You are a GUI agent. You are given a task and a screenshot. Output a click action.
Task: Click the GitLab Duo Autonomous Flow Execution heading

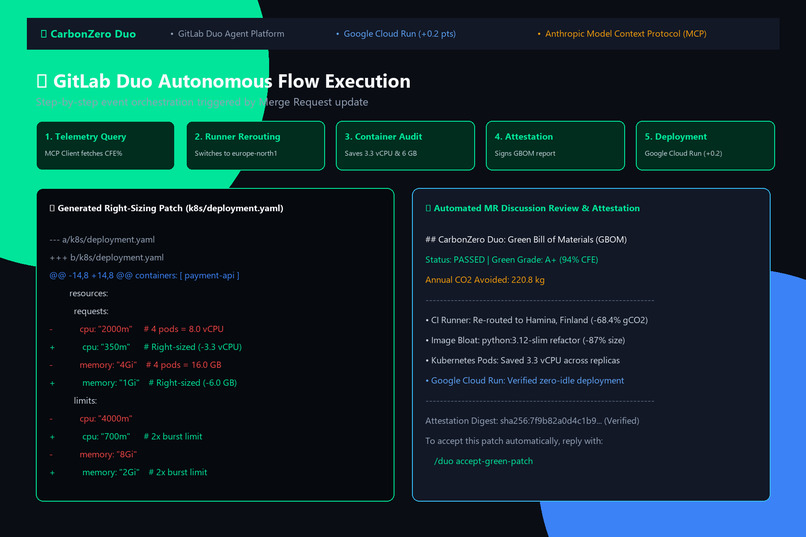224,81
